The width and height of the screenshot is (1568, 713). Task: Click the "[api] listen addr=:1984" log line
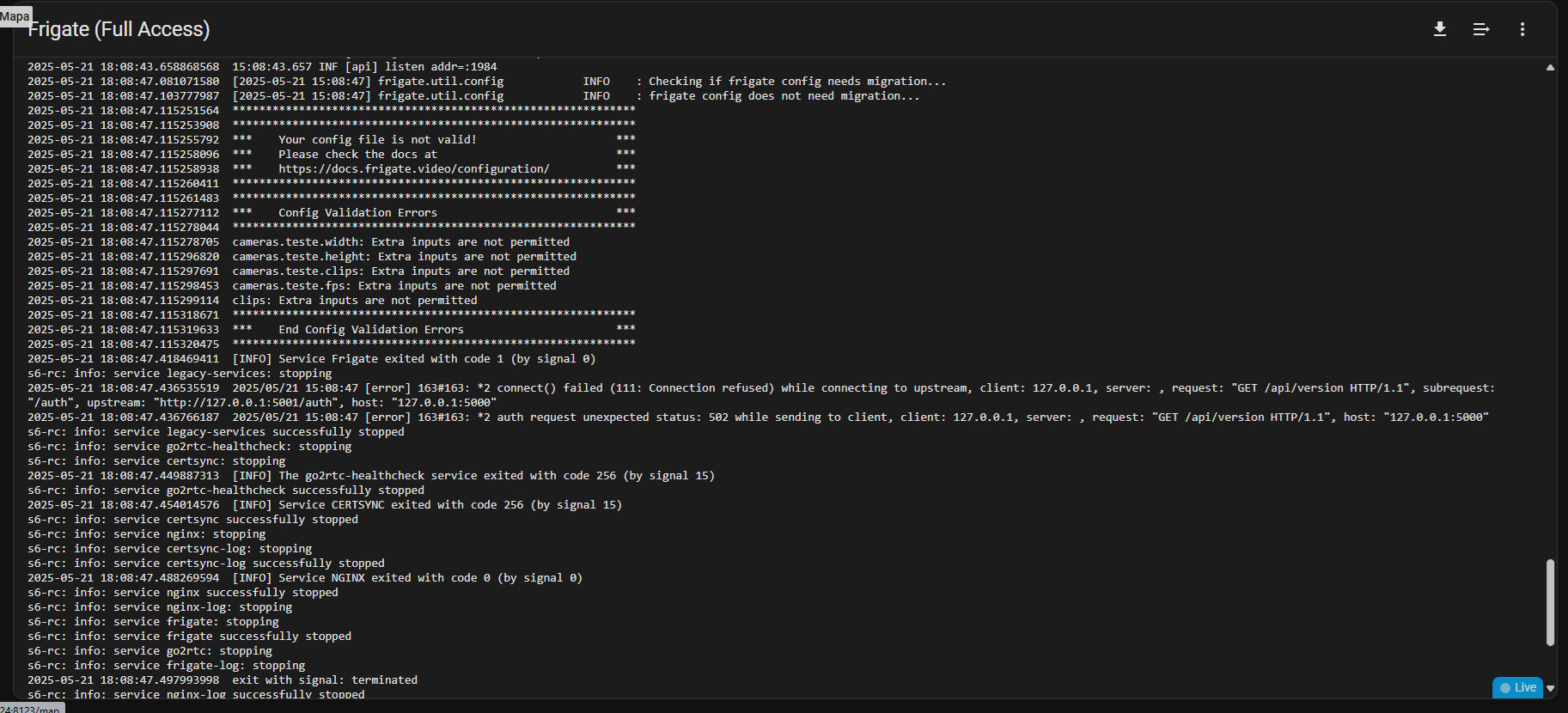click(x=262, y=67)
